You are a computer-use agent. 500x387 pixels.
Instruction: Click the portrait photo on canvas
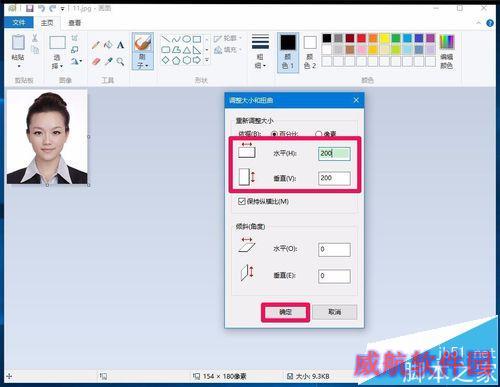point(47,137)
